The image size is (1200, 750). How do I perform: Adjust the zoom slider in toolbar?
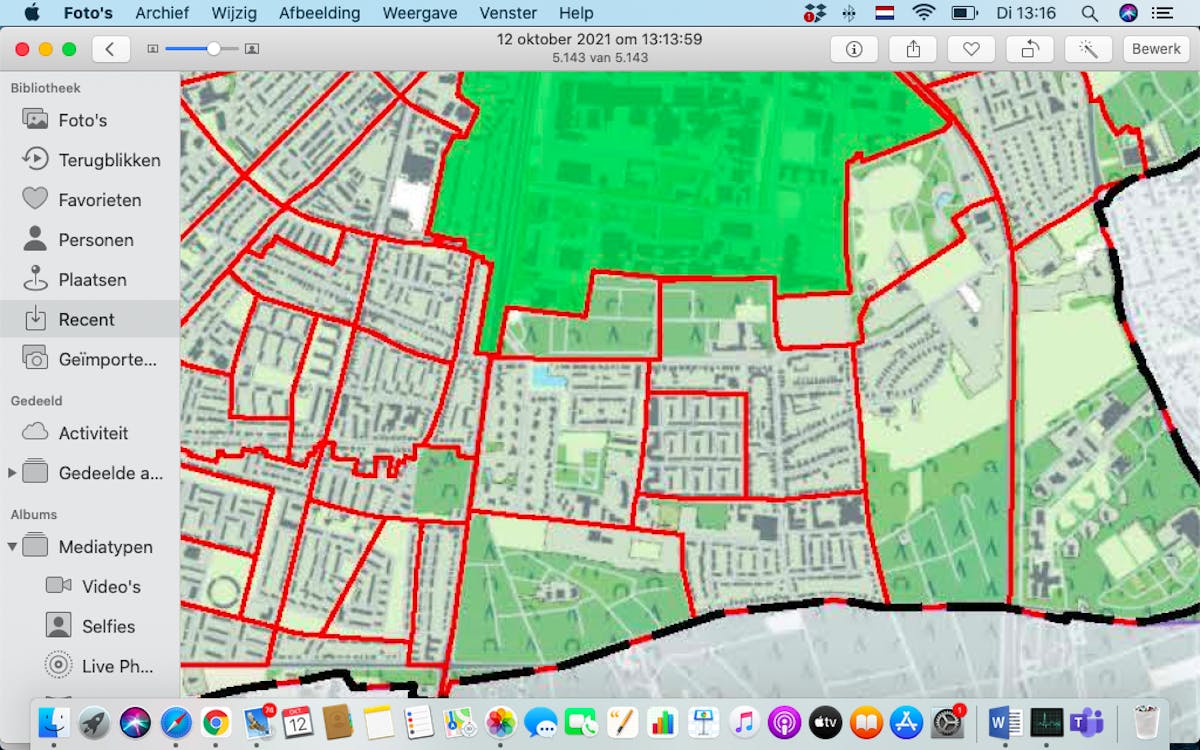tap(213, 49)
